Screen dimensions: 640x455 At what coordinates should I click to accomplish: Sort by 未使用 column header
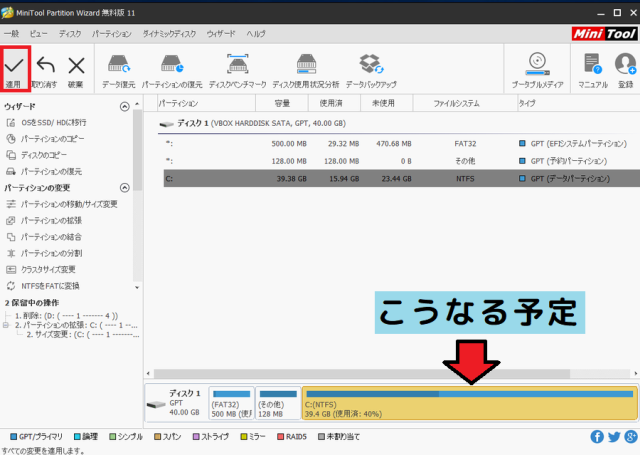coord(387,103)
